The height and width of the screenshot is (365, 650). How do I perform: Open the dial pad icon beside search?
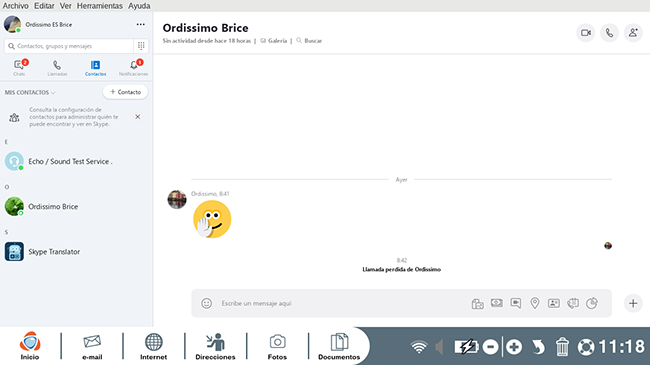[x=141, y=46]
